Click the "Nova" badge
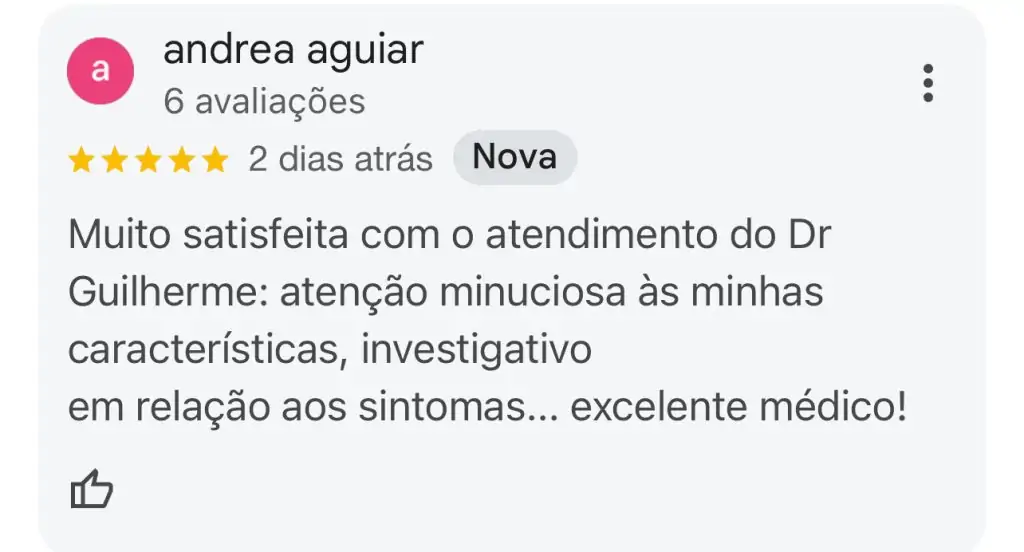Viewport: 1024px width, 552px height. tap(514, 158)
